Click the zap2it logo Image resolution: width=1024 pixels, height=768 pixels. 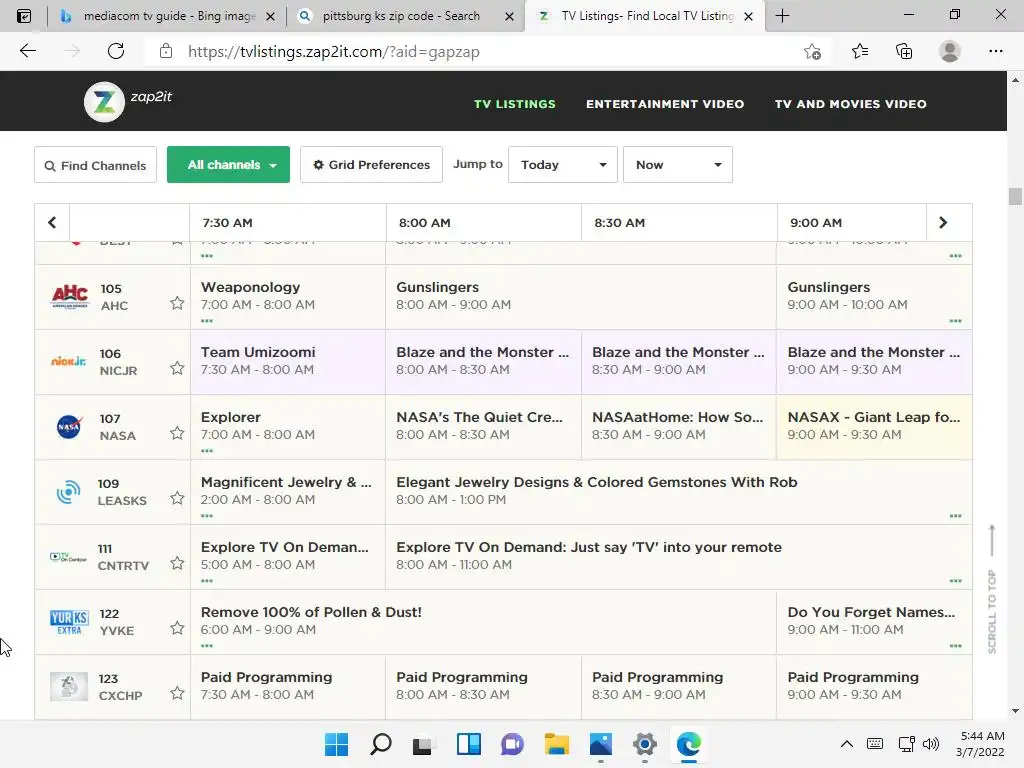tap(128, 101)
